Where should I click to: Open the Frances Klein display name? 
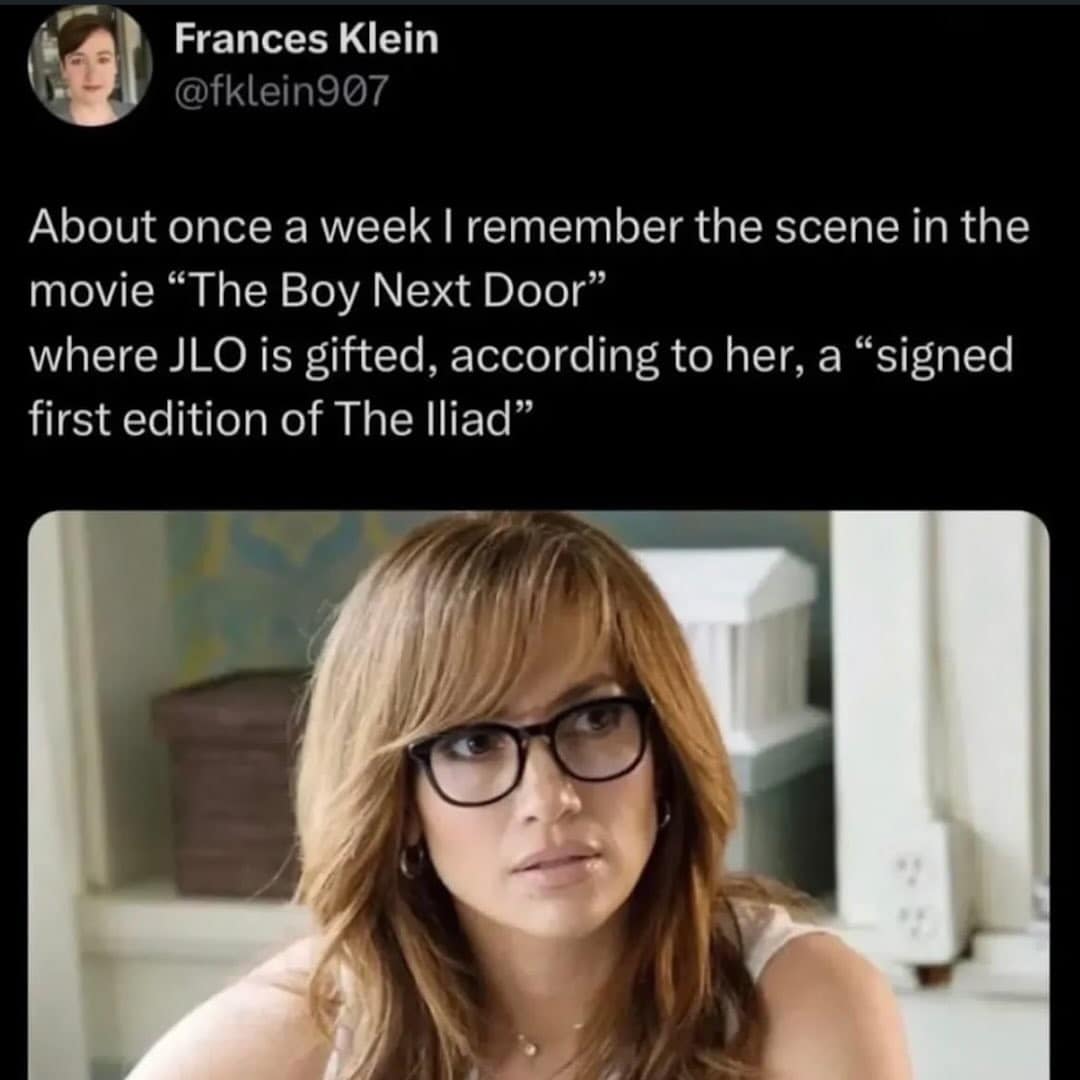point(306,40)
